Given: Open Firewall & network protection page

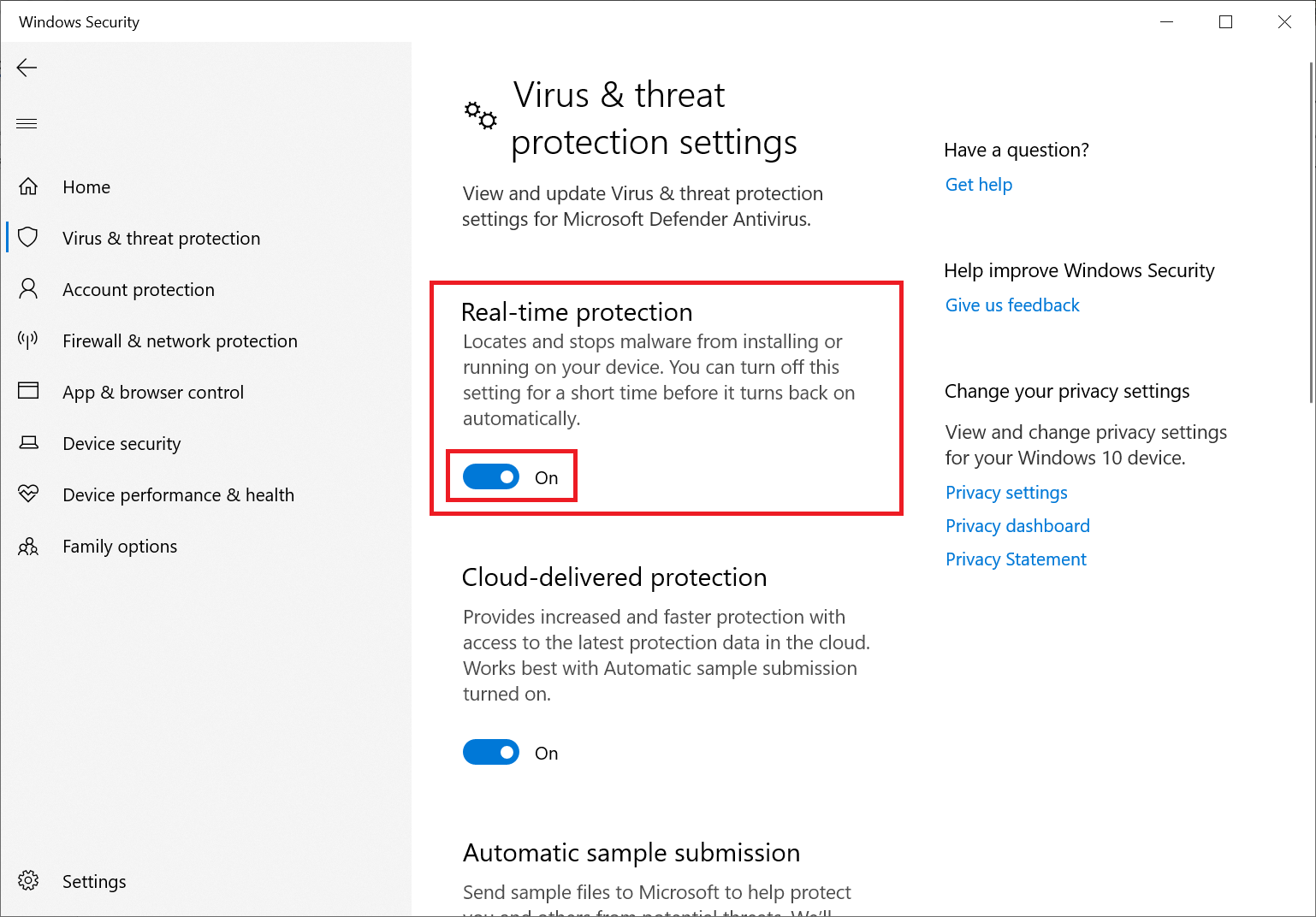Looking at the screenshot, I should pyautogui.click(x=180, y=341).
